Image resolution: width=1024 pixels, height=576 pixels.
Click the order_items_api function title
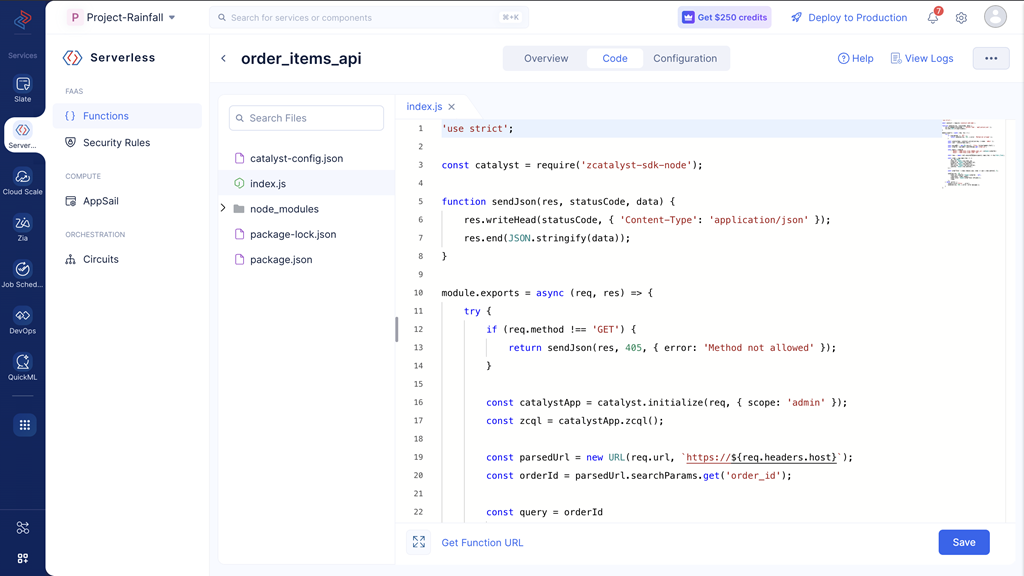[x=301, y=58]
